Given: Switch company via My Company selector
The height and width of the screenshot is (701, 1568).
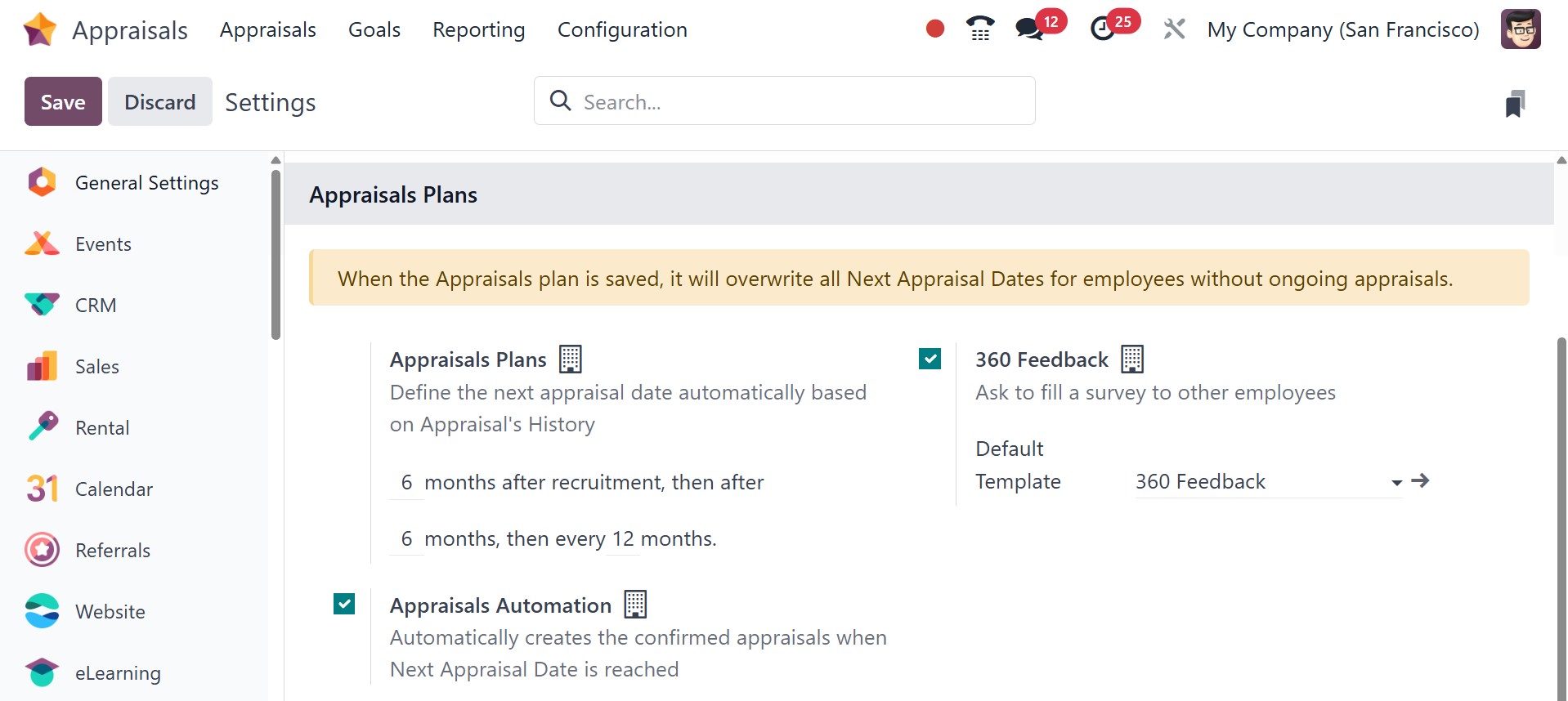Looking at the screenshot, I should pos(1342,29).
